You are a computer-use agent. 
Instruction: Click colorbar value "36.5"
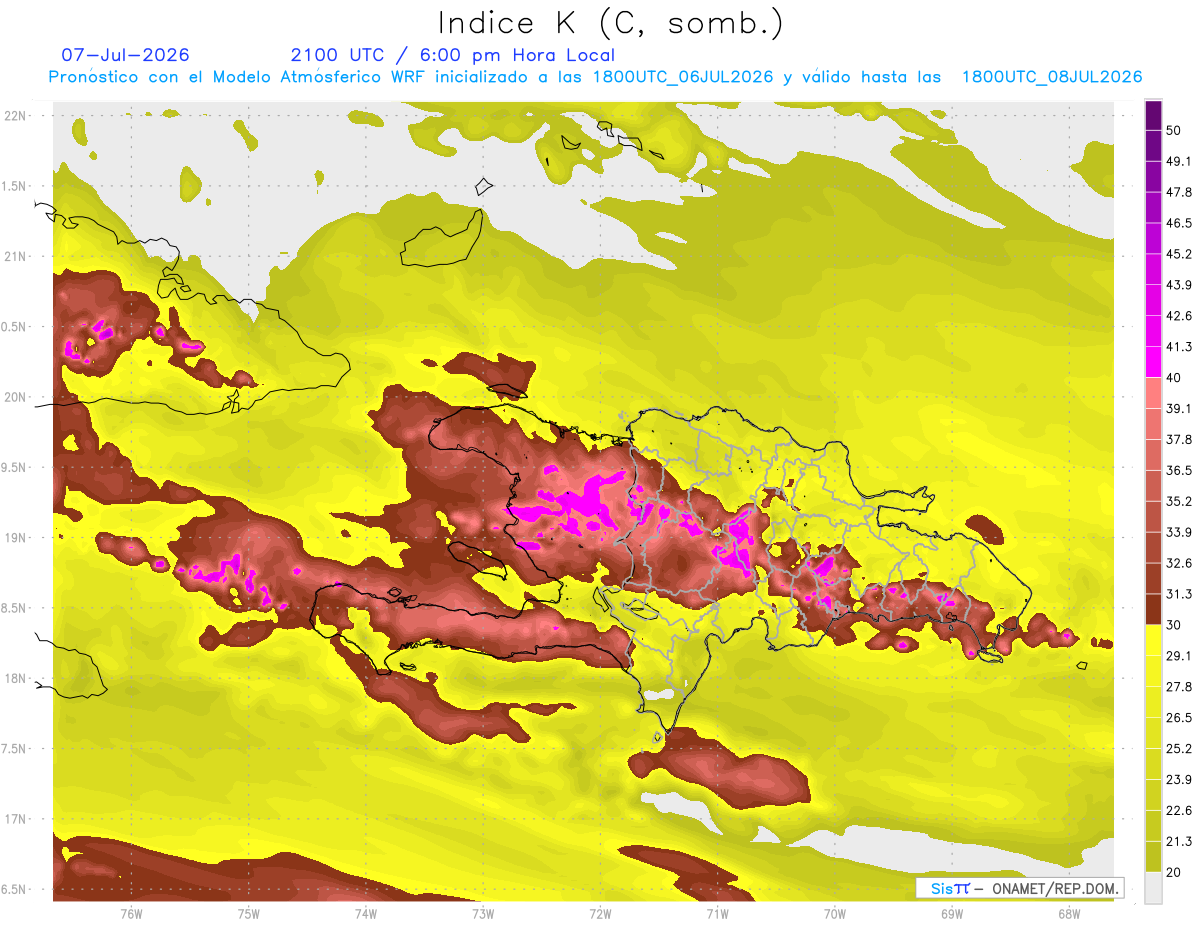(1179, 470)
